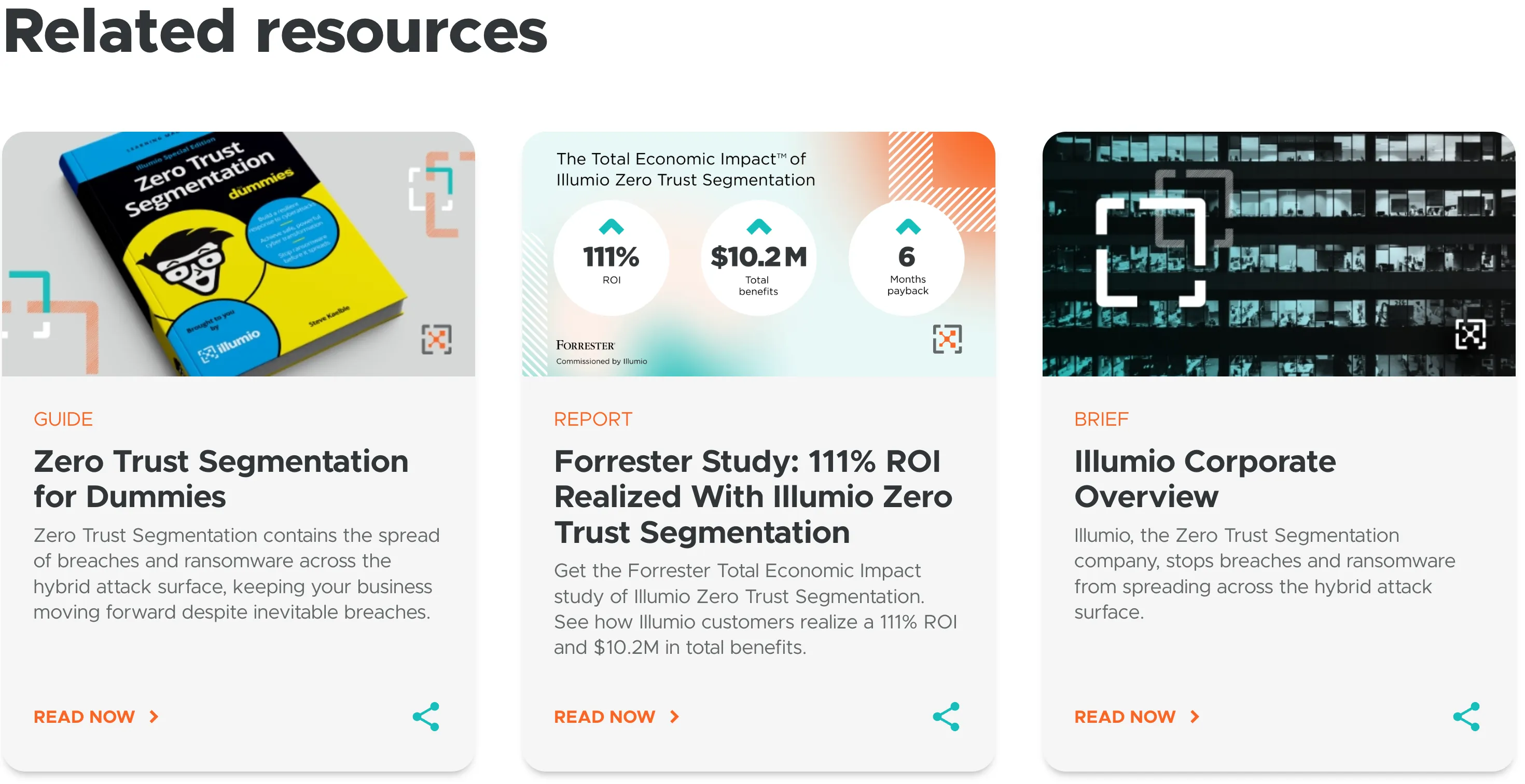Image resolution: width=1525 pixels, height=784 pixels.
Task: Click Read Now on Corporate Overview card
Action: (1125, 717)
